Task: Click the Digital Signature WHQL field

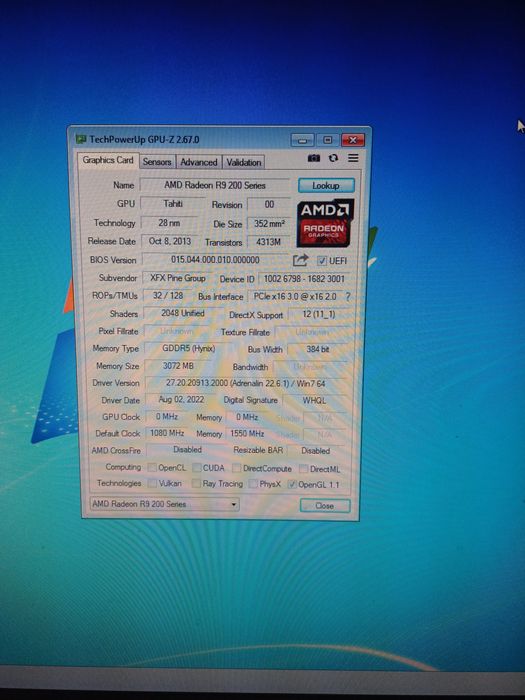Action: pyautogui.click(x=314, y=400)
